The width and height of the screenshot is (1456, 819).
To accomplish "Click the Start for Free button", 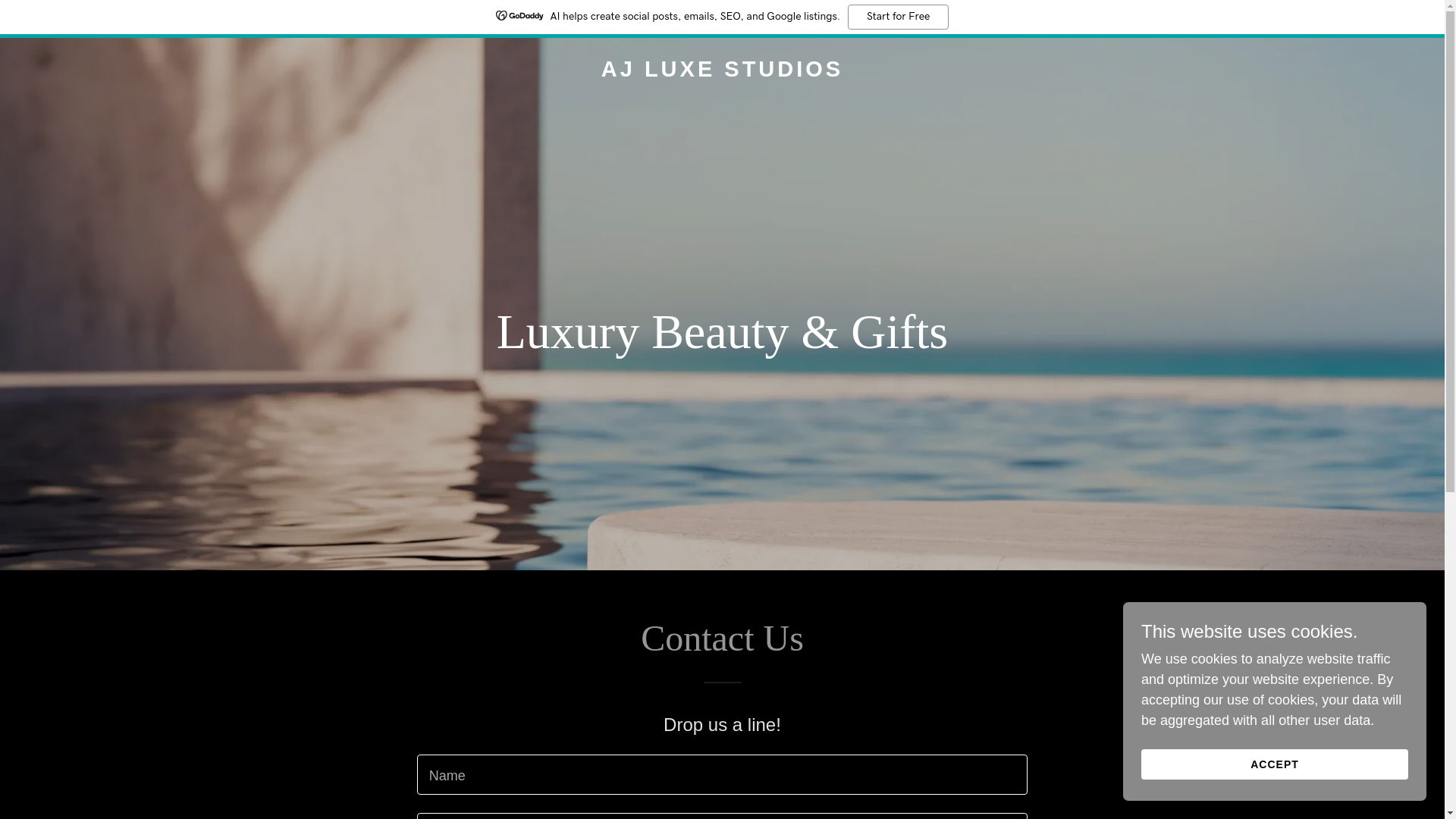I will click(898, 17).
